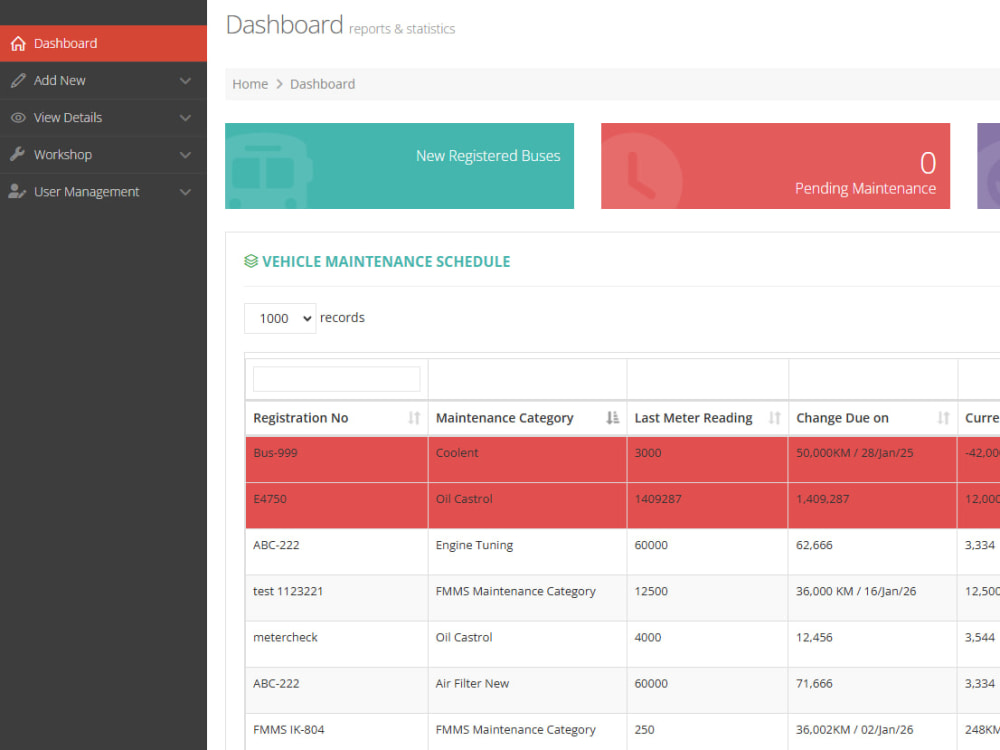1000x750 pixels.
Task: Click the Coolent maintenance category cell
Action: (527, 459)
